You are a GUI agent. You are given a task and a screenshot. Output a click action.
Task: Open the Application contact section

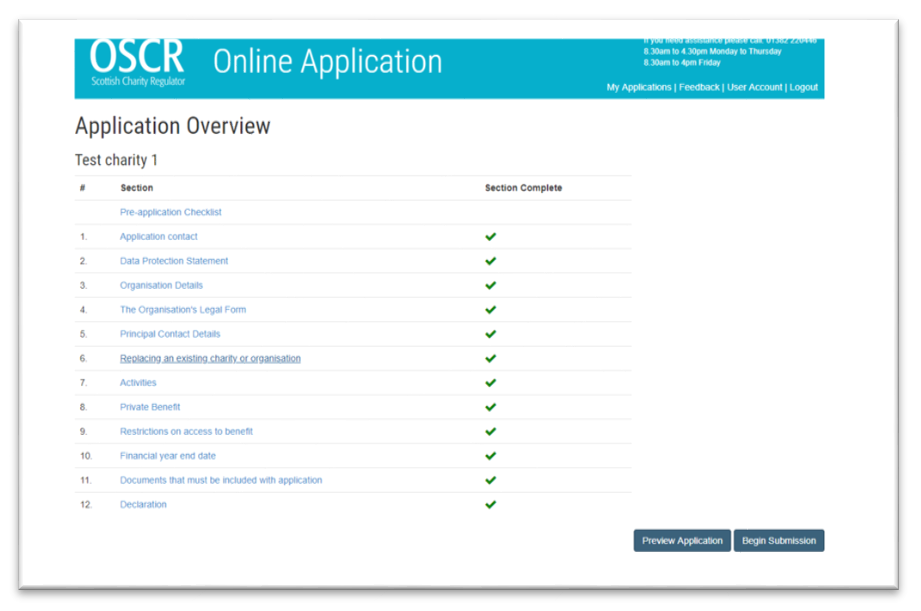click(158, 236)
